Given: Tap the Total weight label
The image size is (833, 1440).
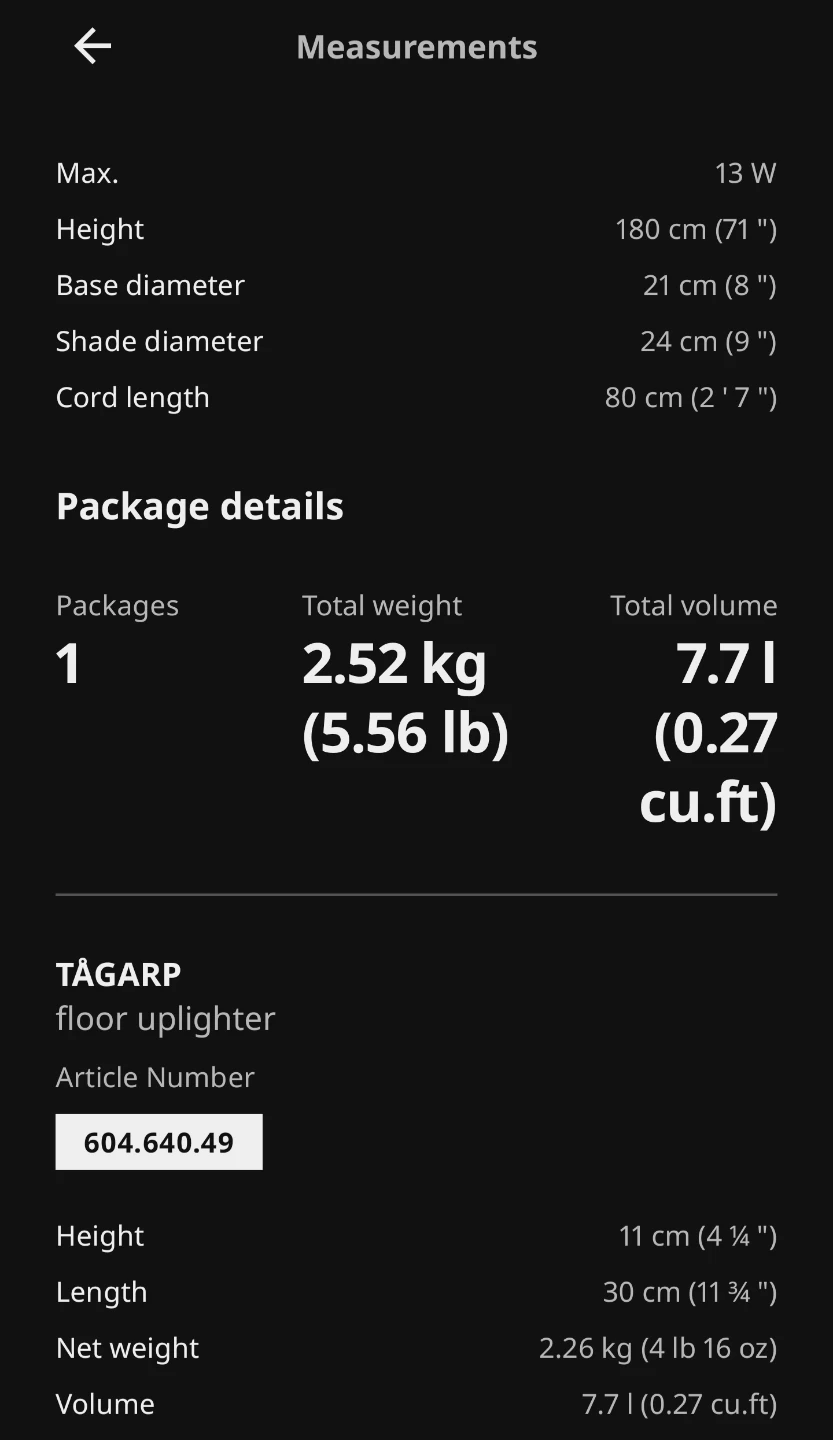Looking at the screenshot, I should click(382, 606).
